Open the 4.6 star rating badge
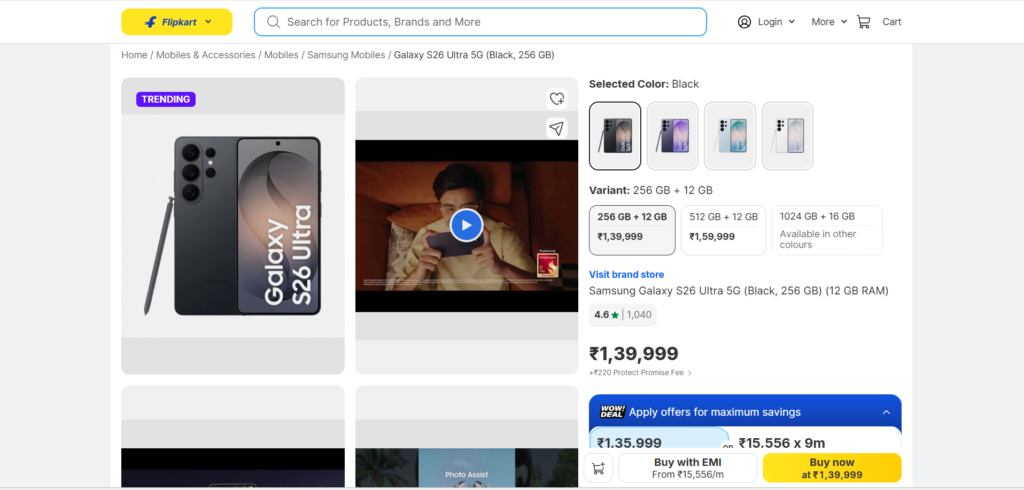 (623, 315)
